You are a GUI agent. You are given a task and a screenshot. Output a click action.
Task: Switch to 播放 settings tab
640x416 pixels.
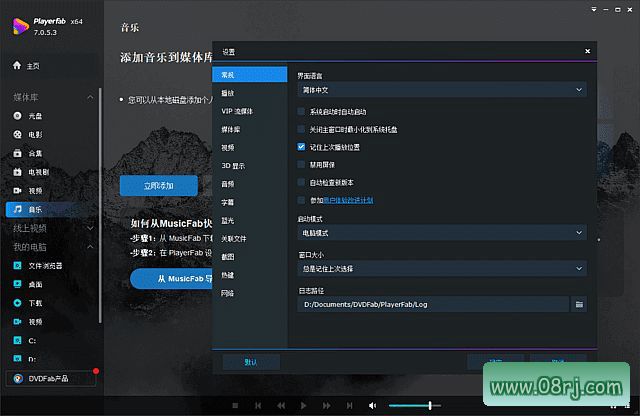[250, 93]
